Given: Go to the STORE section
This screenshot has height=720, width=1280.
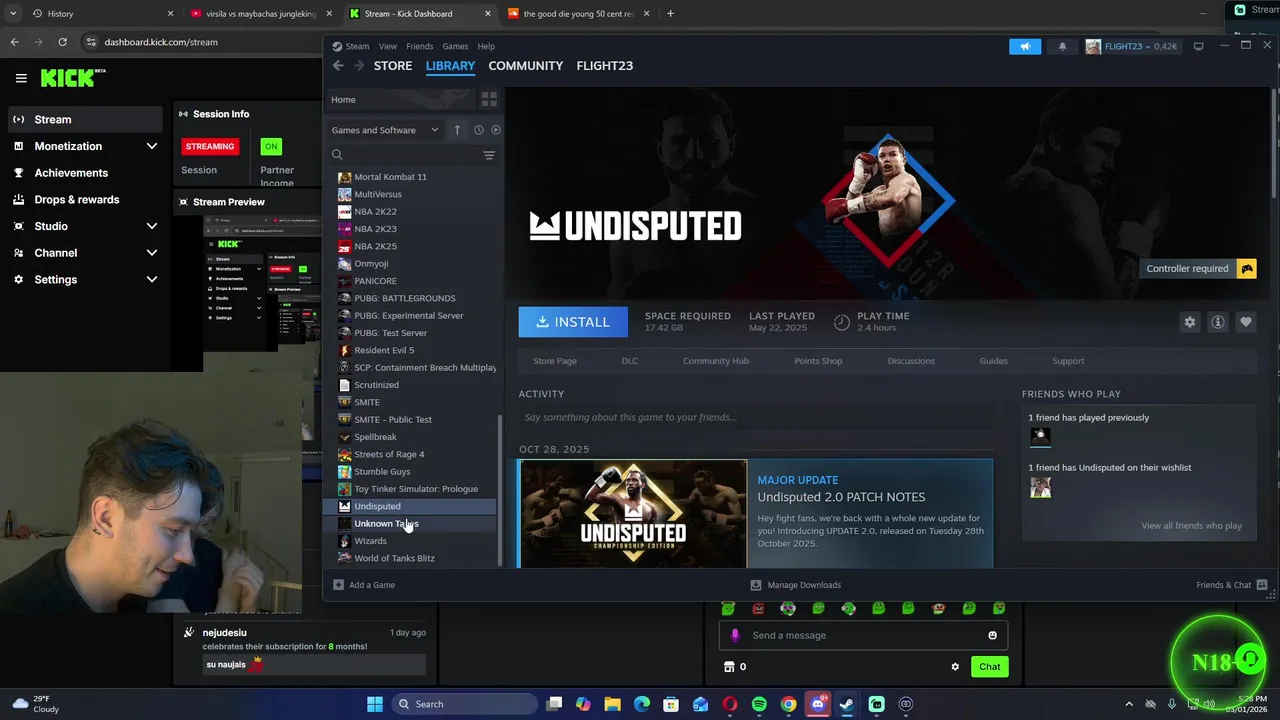Looking at the screenshot, I should [393, 66].
